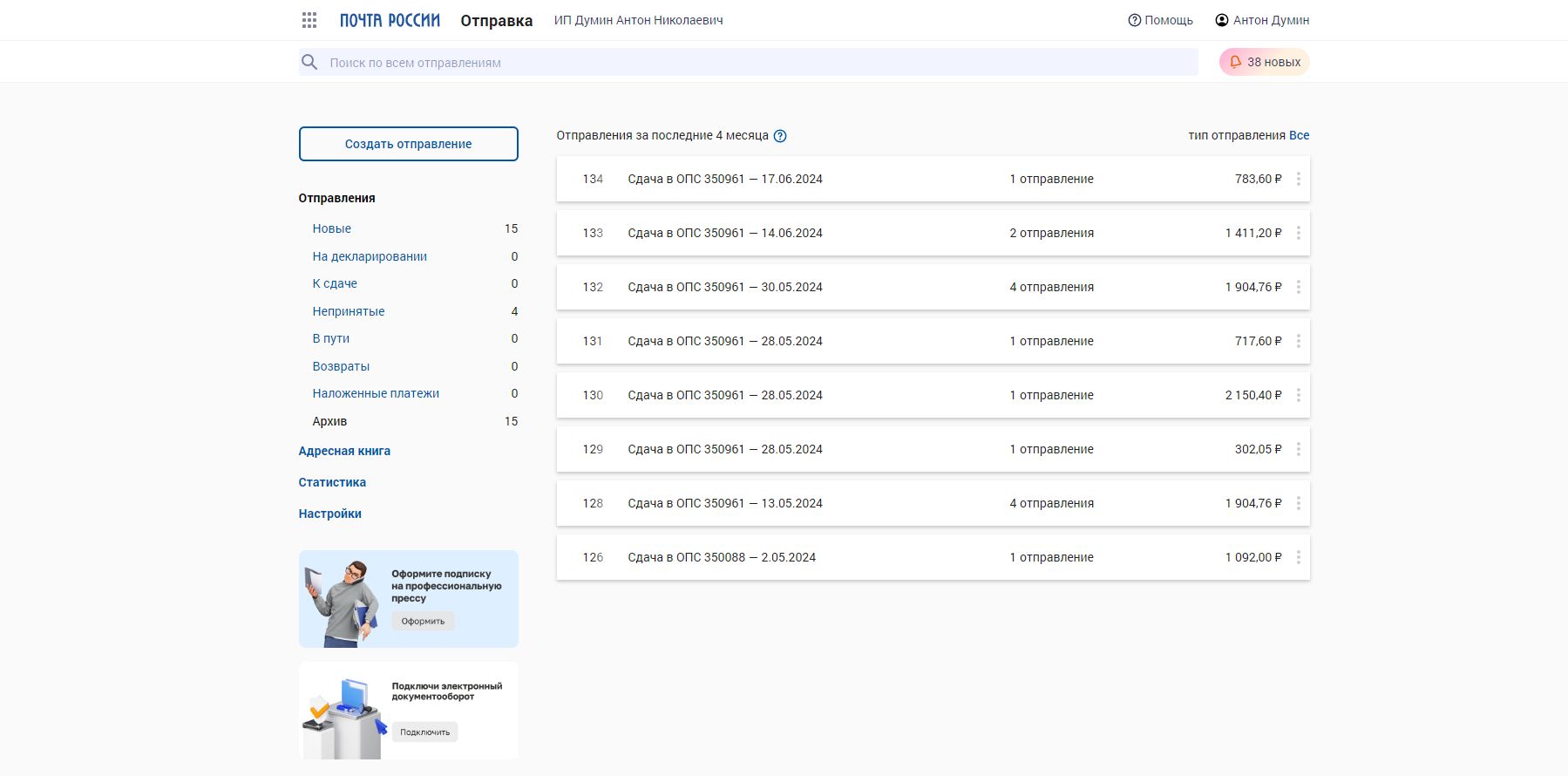Open the Новые shipments section

[332, 228]
